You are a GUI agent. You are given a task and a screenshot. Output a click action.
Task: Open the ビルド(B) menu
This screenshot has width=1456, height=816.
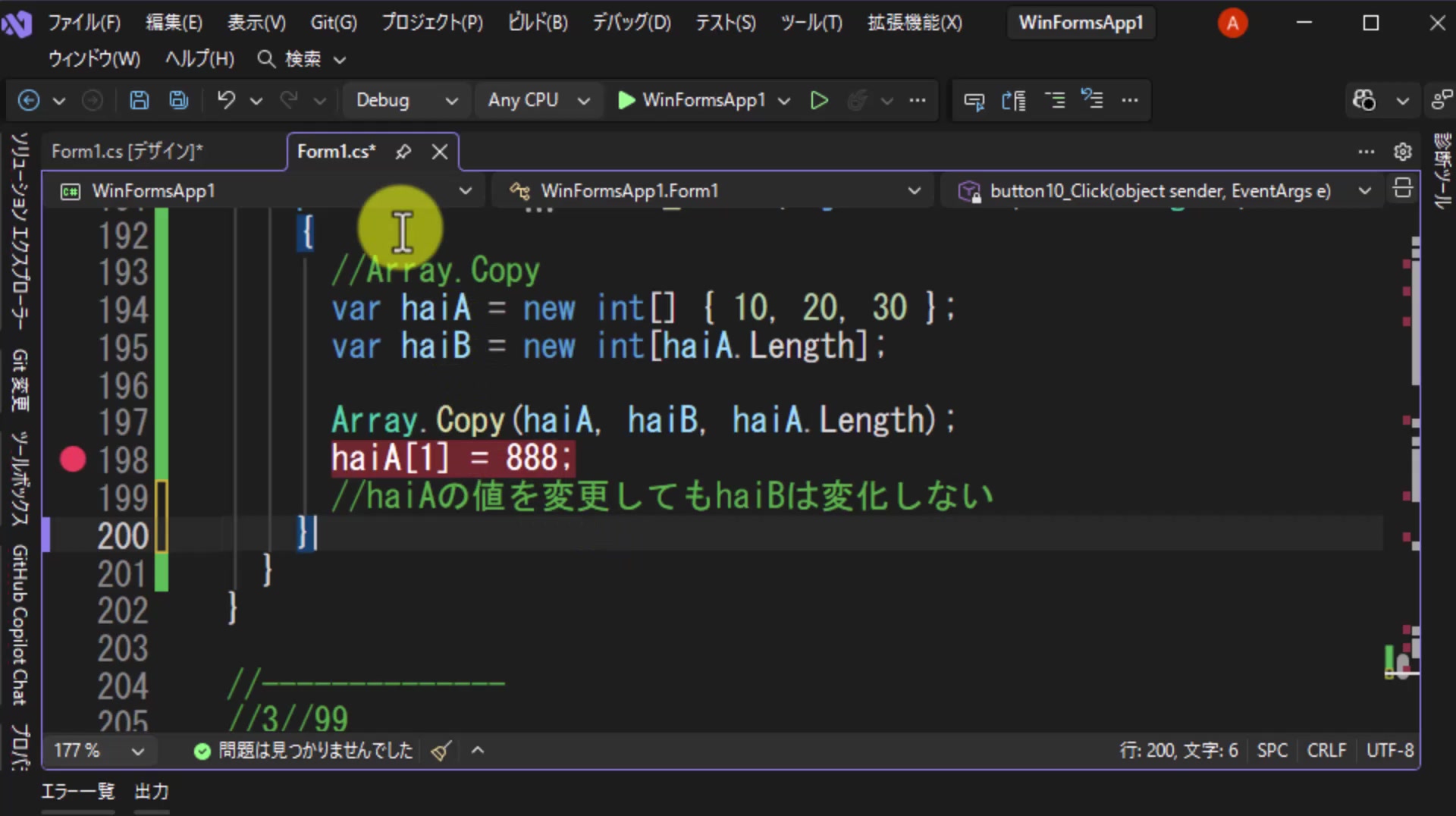pos(537,23)
